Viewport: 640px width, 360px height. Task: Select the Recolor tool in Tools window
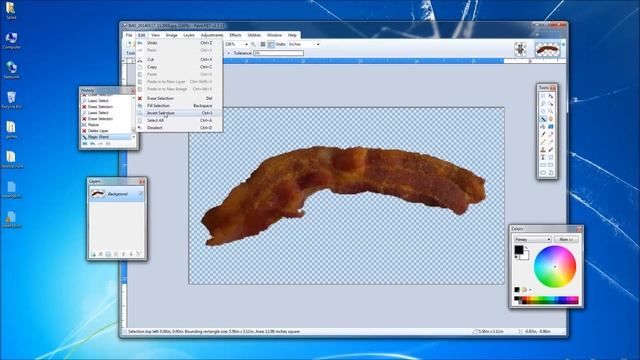pyautogui.click(x=551, y=149)
